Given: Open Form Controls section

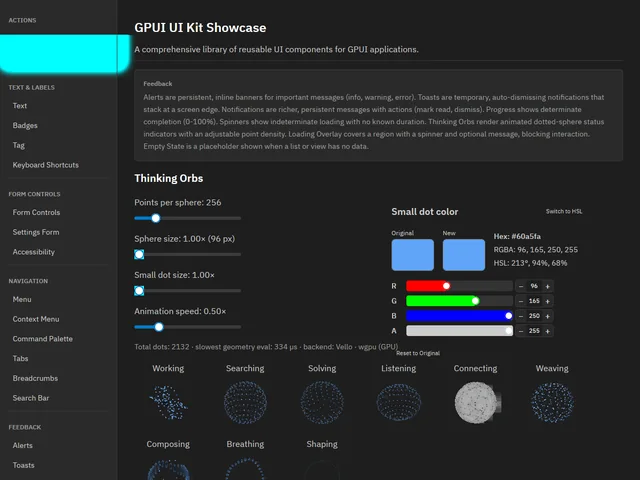Looking at the screenshot, I should tap(36, 212).
